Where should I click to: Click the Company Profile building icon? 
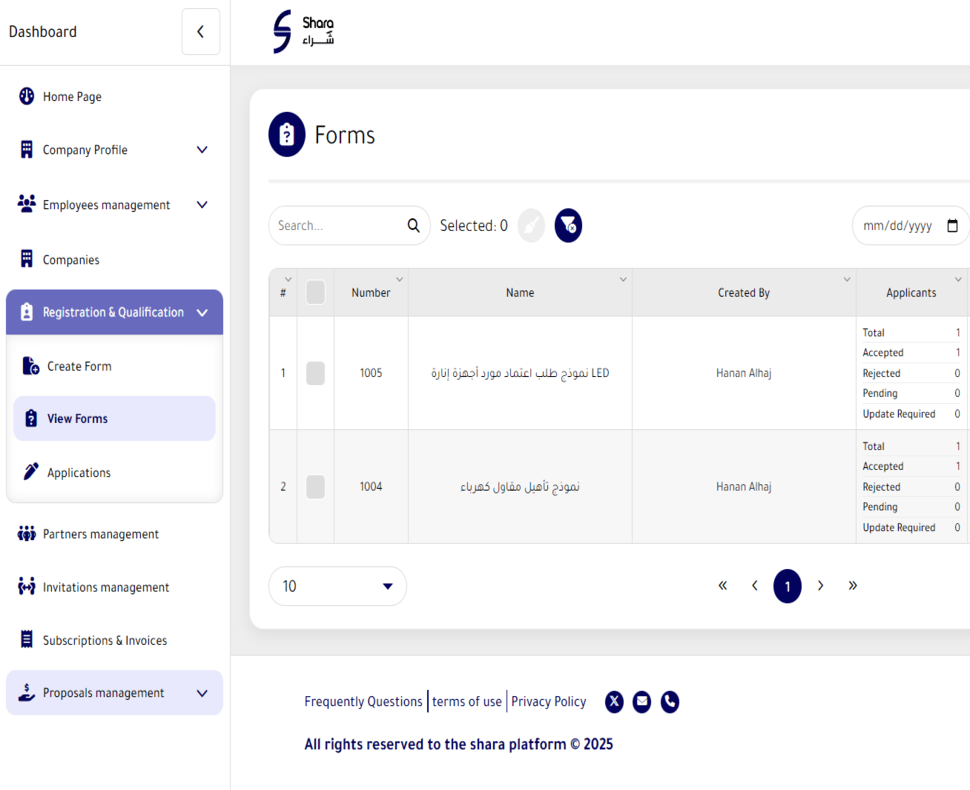click(27, 149)
